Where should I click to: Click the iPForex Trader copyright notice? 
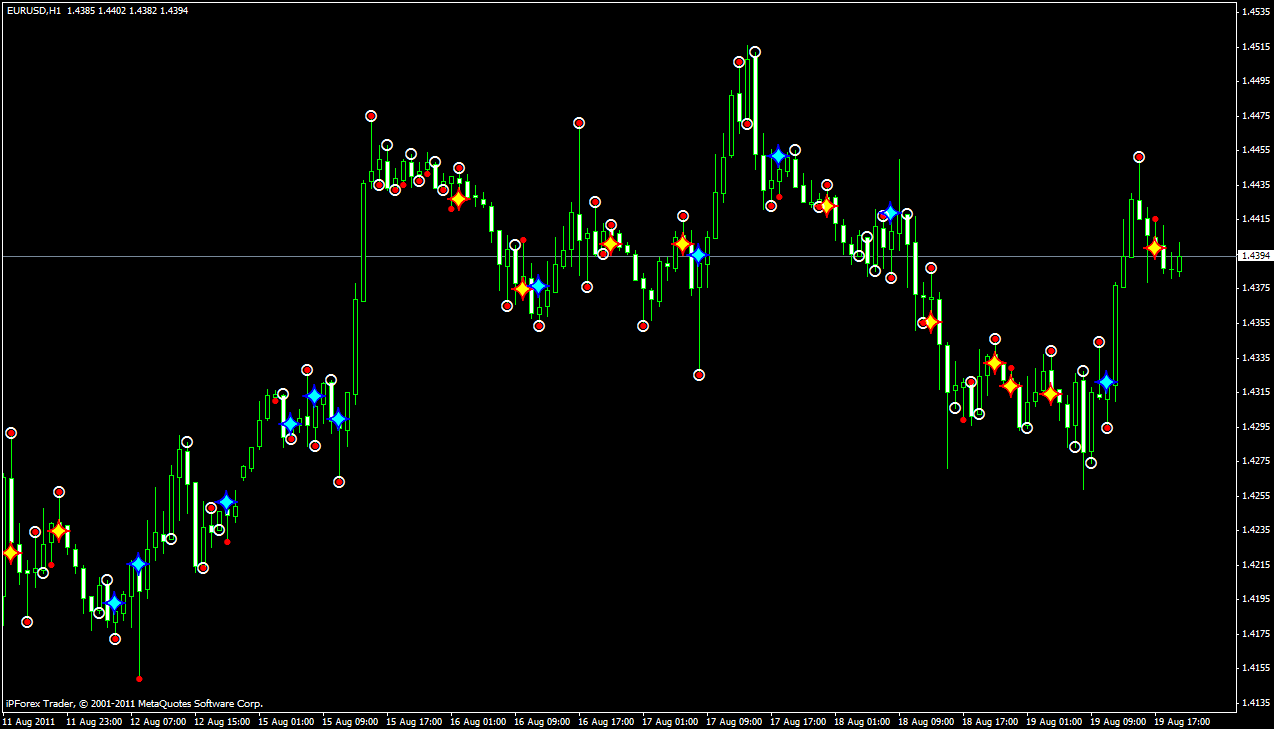(x=134, y=704)
